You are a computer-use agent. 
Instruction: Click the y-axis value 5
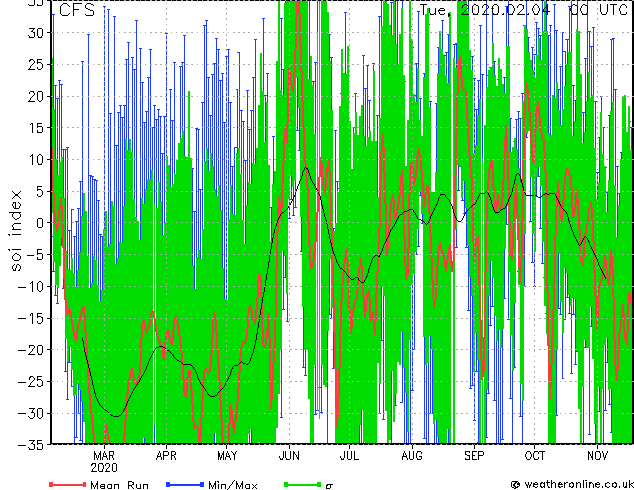(39, 191)
